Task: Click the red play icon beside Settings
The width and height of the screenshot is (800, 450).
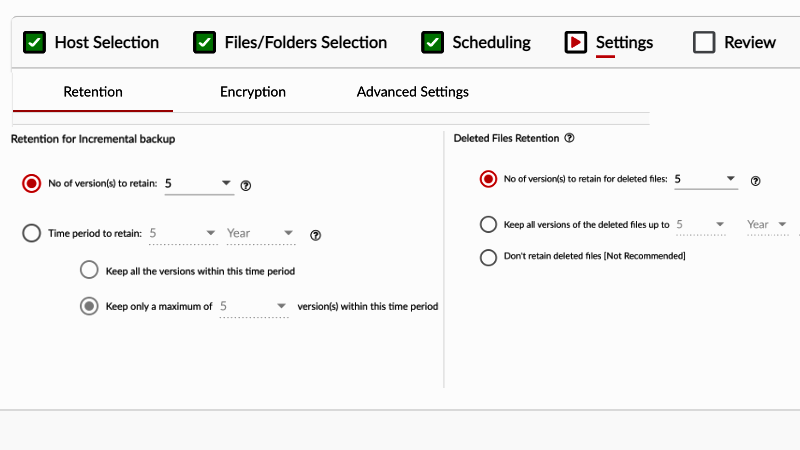Action: [x=576, y=42]
